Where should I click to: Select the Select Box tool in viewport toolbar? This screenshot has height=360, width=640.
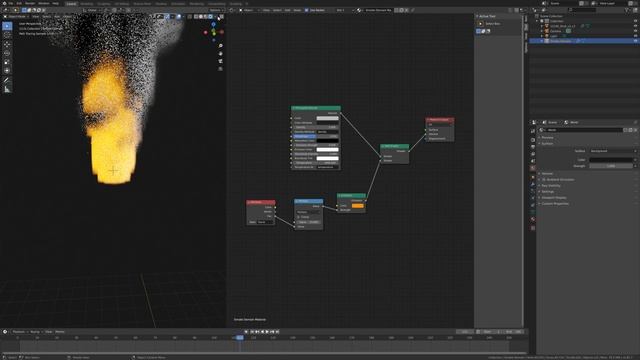(7, 26)
